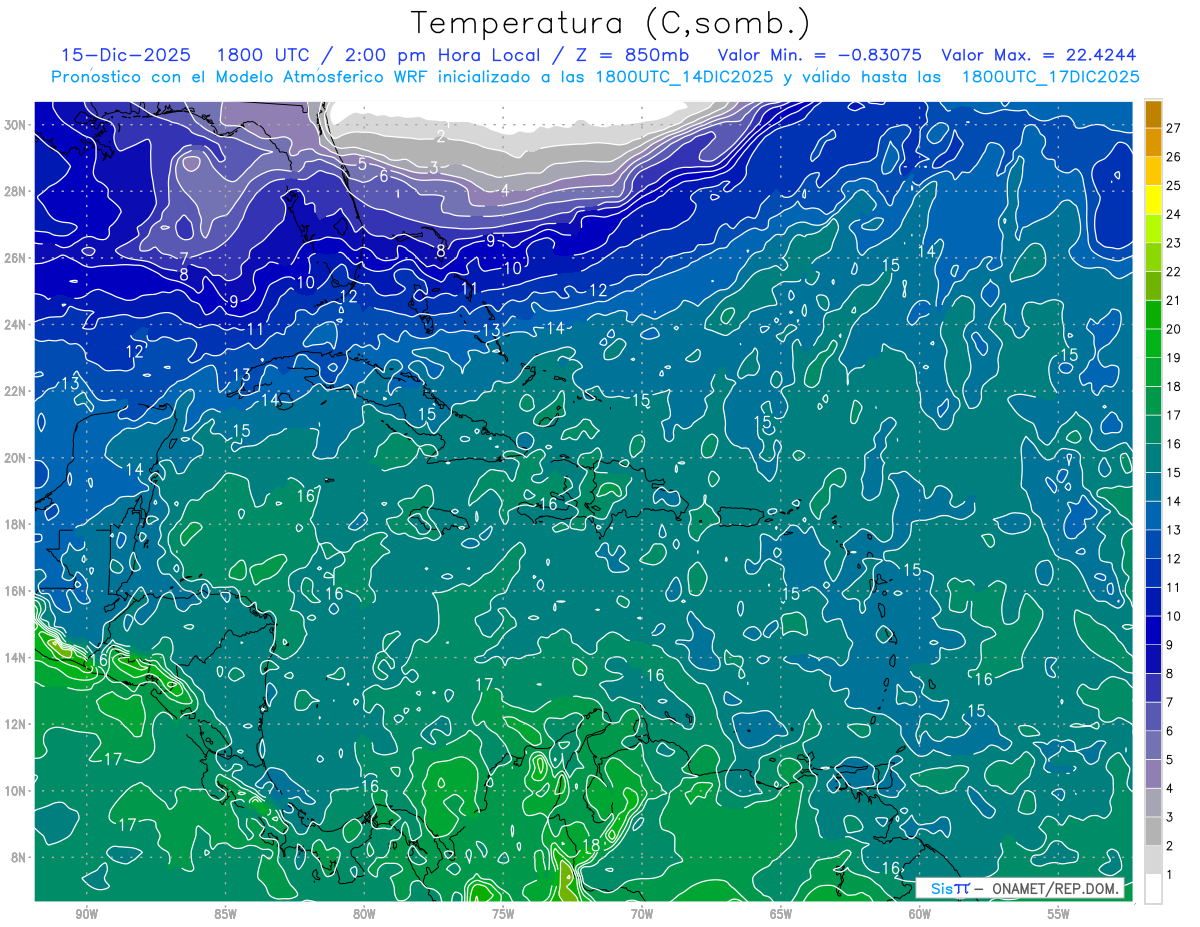
Task: Click the "24N" latitude axis label
Action: (17, 324)
